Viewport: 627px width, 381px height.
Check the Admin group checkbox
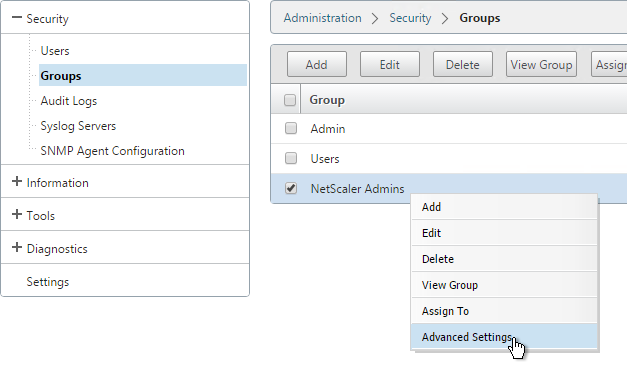pos(291,128)
